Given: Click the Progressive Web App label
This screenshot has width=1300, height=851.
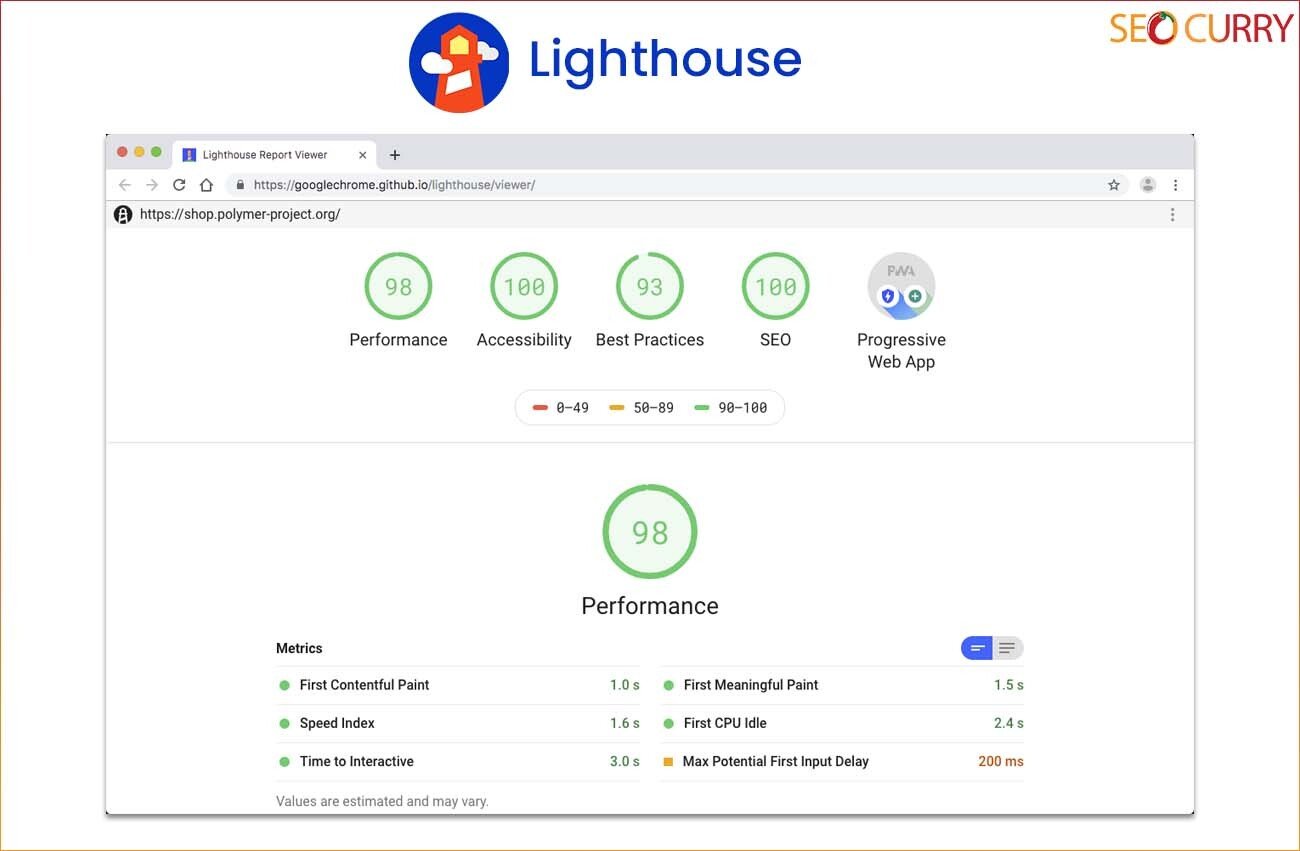Looking at the screenshot, I should 901,351.
